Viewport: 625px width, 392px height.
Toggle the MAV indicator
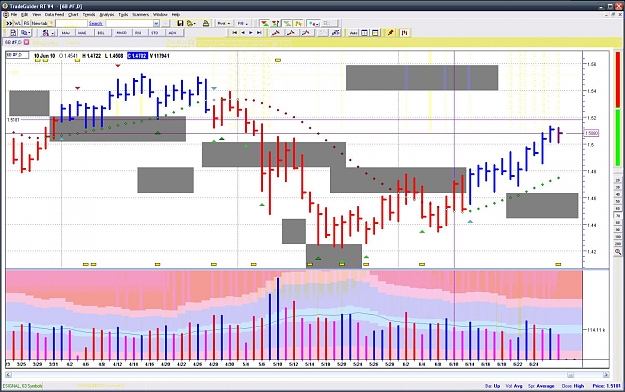tap(66, 33)
